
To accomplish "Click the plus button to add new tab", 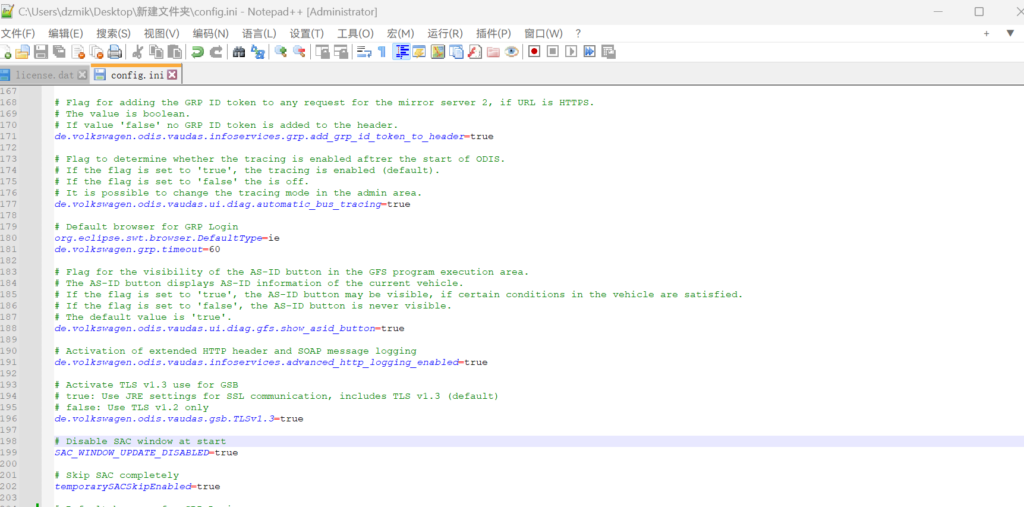I will [x=985, y=34].
